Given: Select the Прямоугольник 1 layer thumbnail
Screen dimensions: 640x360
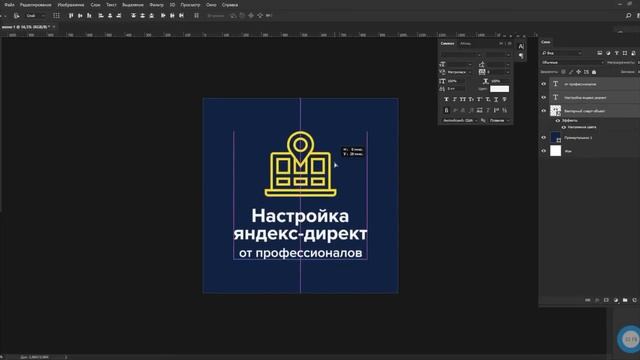Looking at the screenshot, I should [x=556, y=138].
